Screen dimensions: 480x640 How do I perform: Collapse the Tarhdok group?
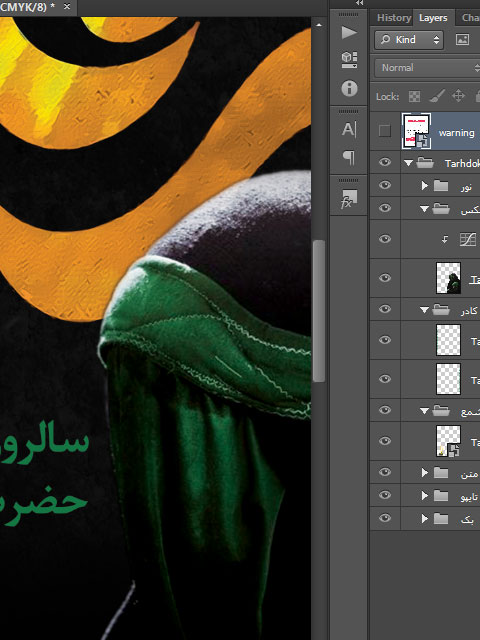click(x=408, y=163)
